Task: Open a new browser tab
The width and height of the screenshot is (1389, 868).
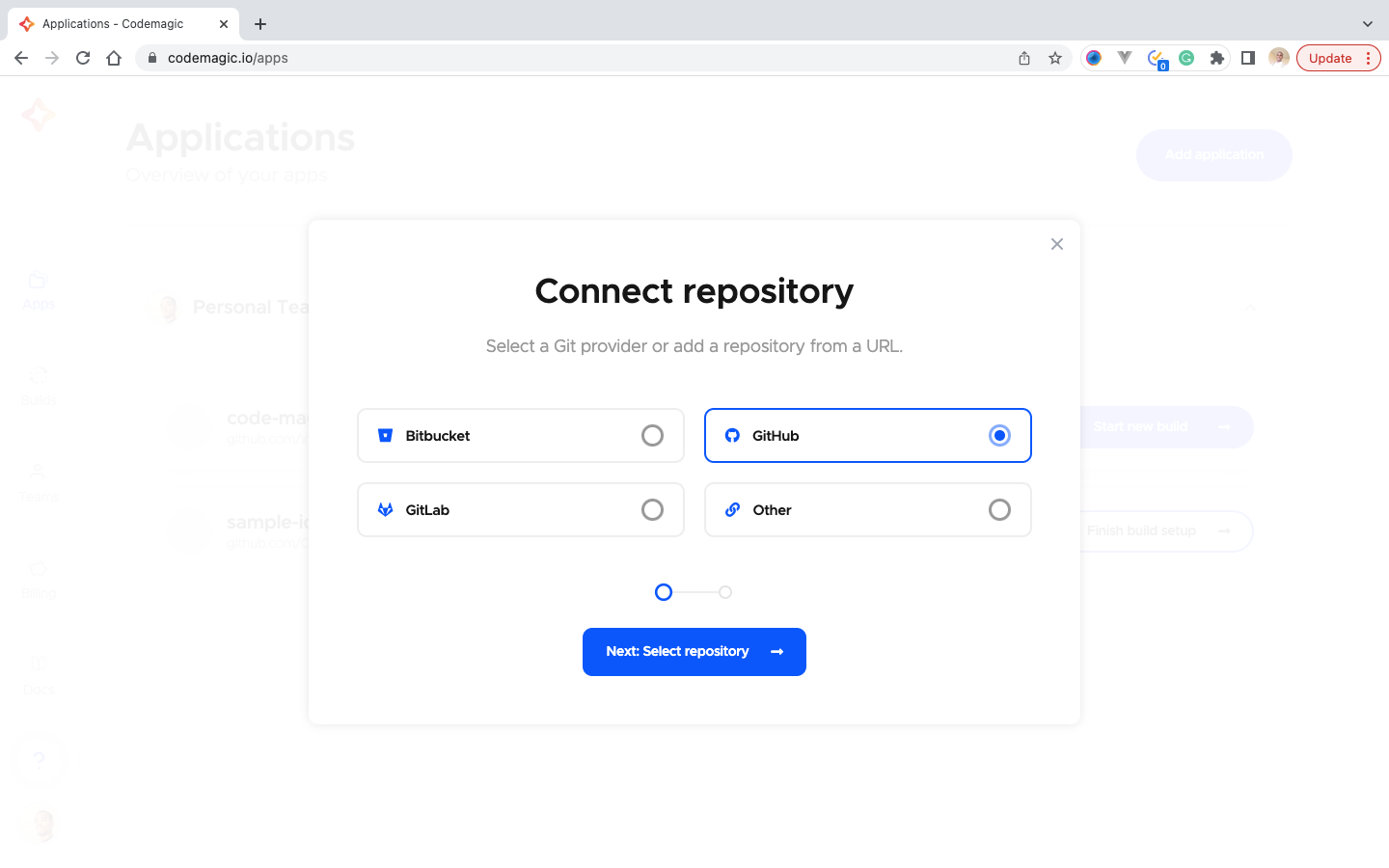Action: [260, 24]
